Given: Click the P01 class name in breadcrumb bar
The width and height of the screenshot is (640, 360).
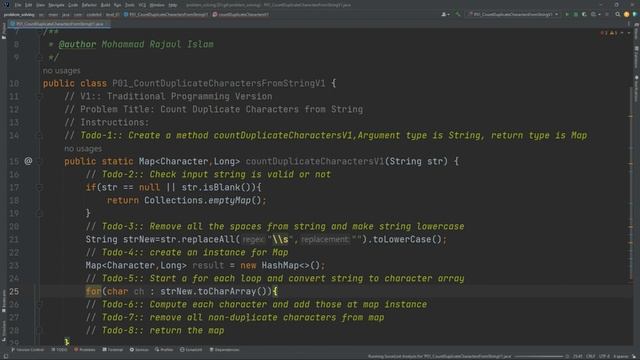Looking at the screenshot, I should 166,15.
